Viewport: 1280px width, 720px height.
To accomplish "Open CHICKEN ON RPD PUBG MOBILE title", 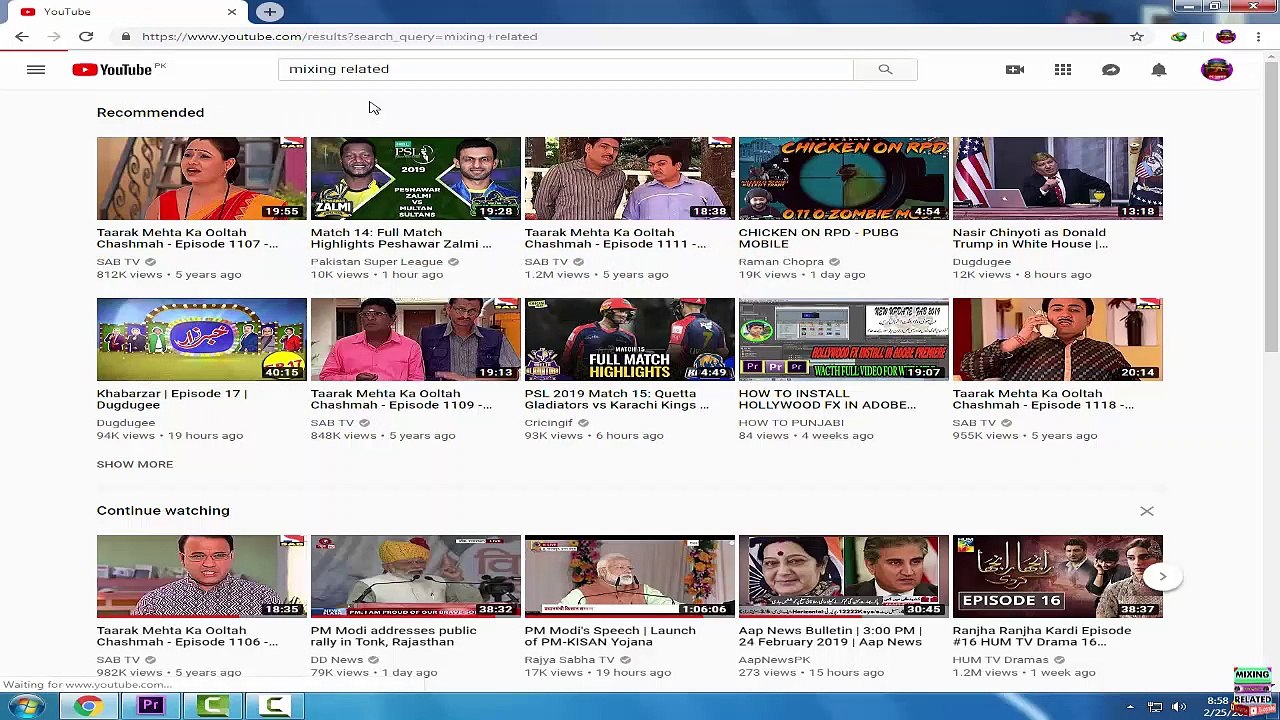I will click(x=819, y=238).
